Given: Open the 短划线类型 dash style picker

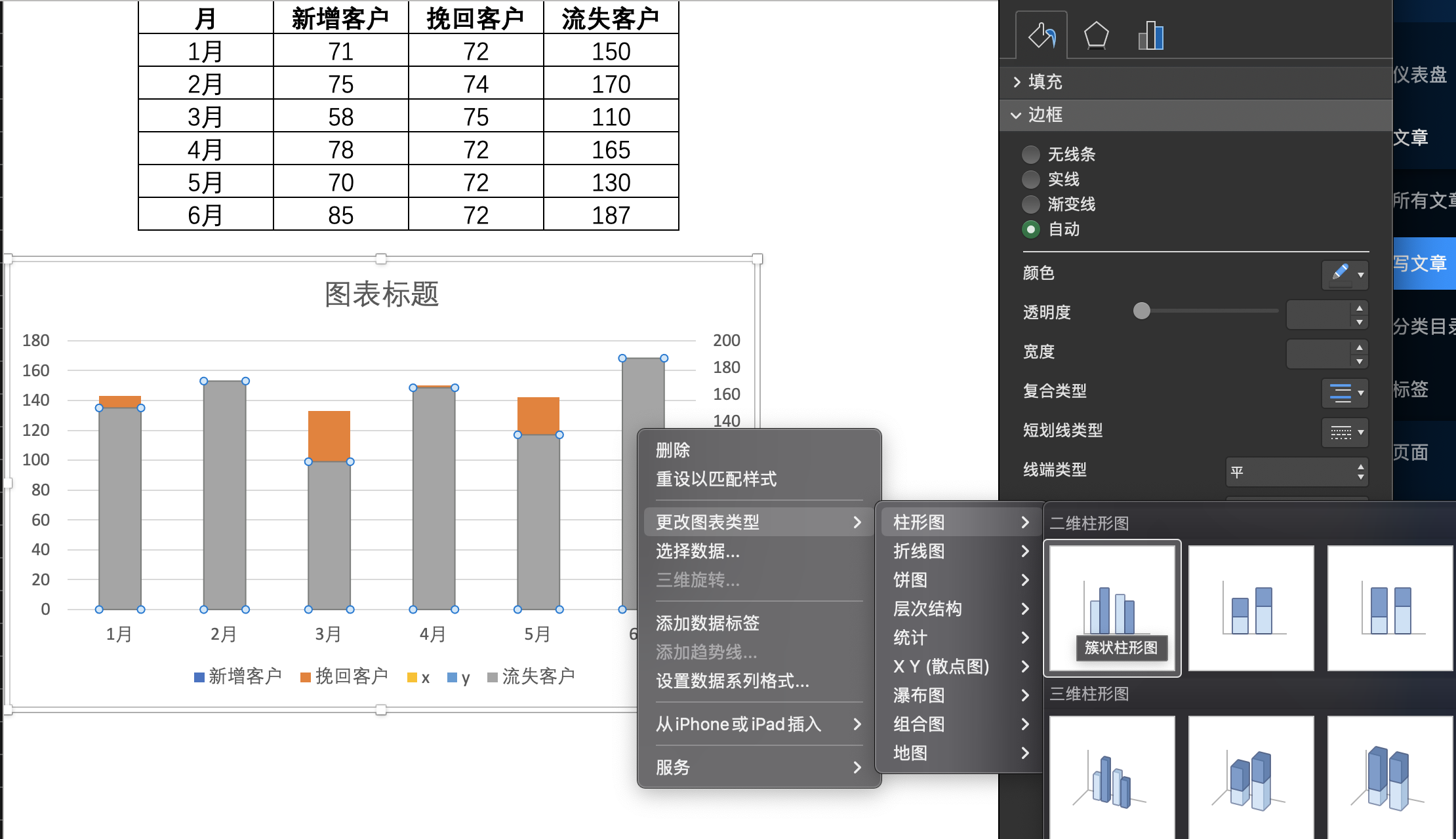Looking at the screenshot, I should 1344,432.
